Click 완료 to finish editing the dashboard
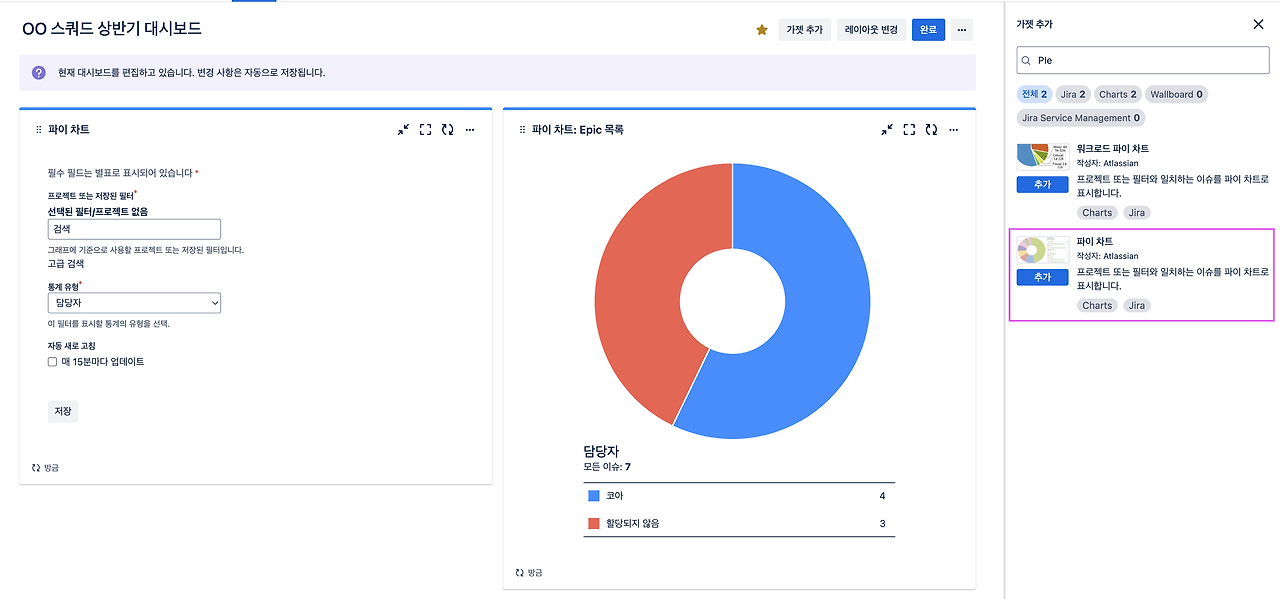 (927, 30)
